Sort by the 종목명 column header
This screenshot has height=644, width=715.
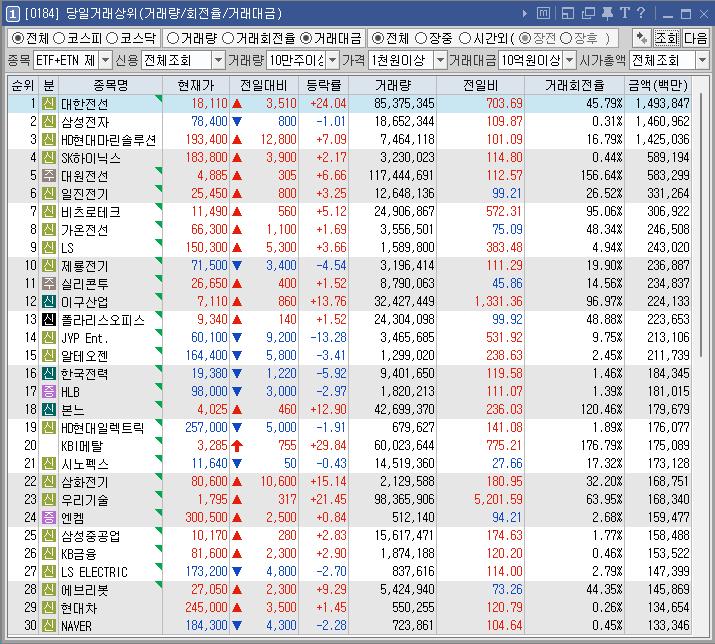pos(111,85)
